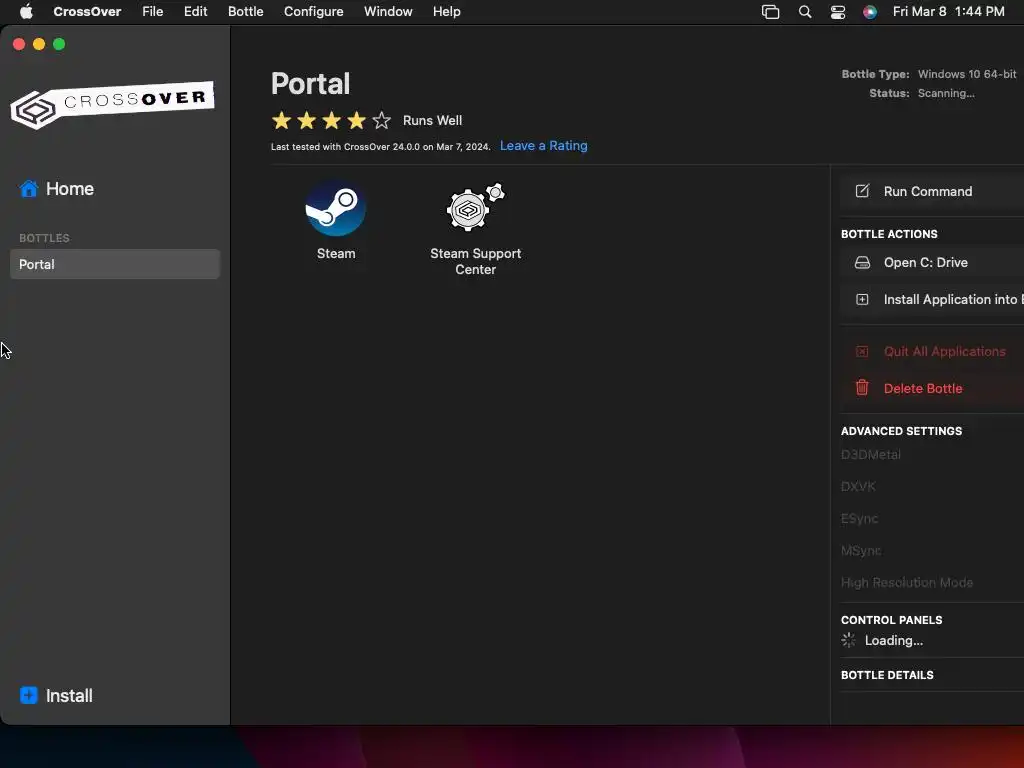Open the Bottle menu
The height and width of the screenshot is (768, 1024).
click(x=246, y=12)
